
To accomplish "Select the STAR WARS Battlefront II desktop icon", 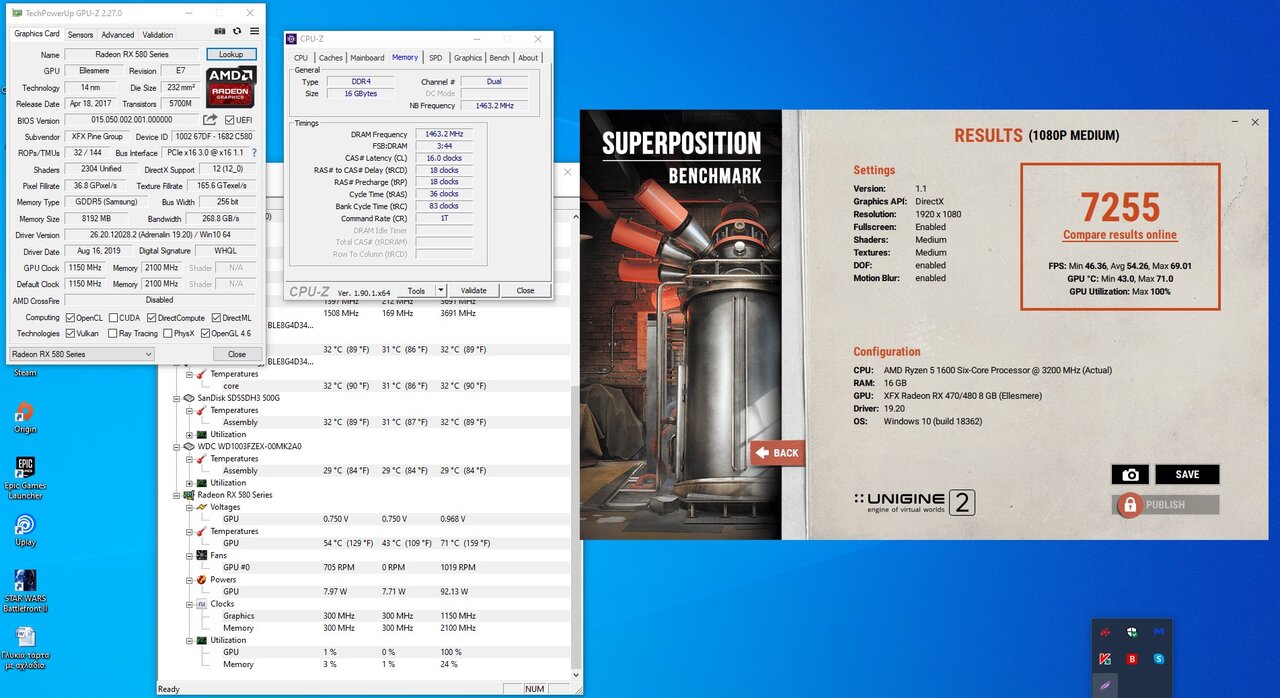I will click(x=25, y=581).
